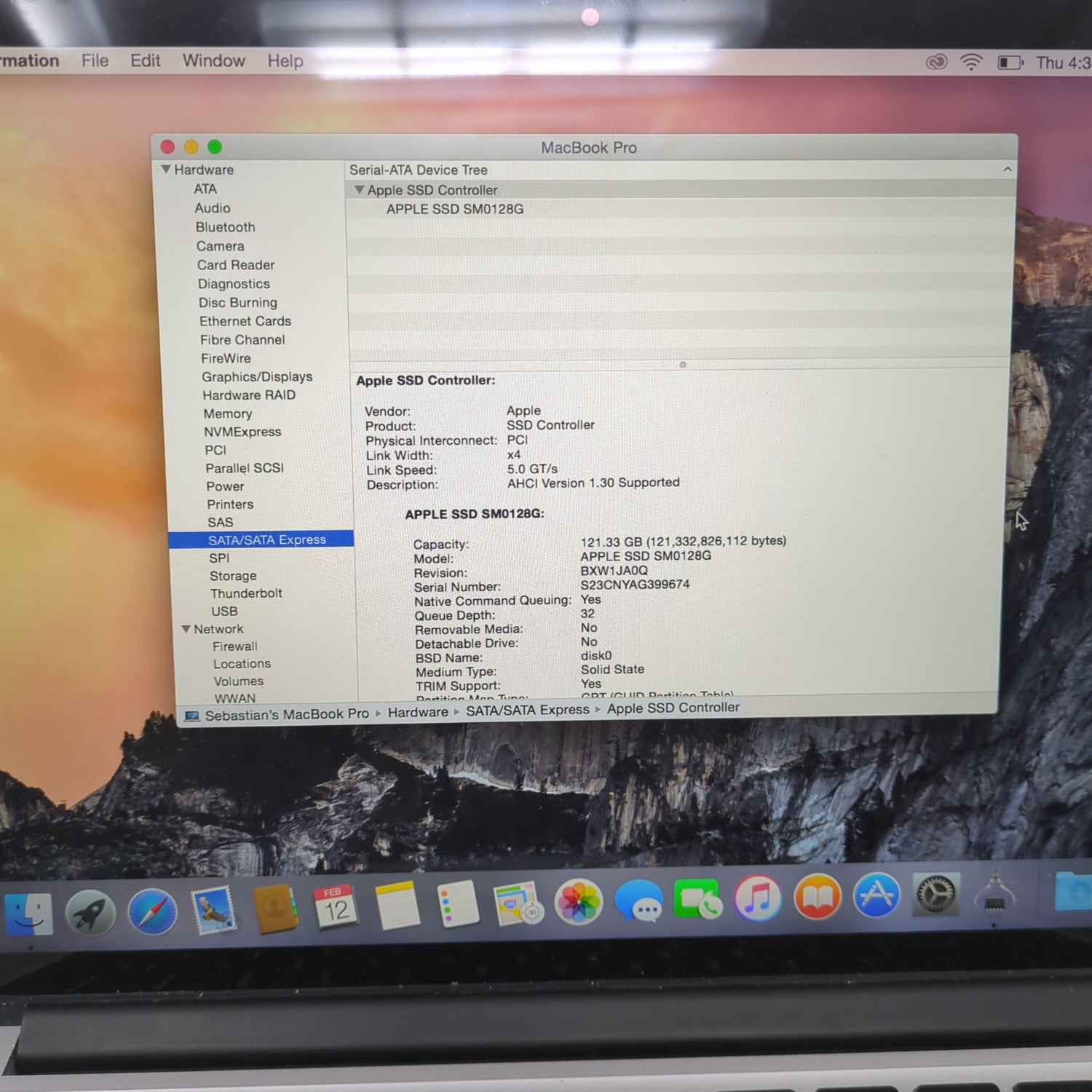Select Thunderbolt in the sidebar

tap(246, 593)
